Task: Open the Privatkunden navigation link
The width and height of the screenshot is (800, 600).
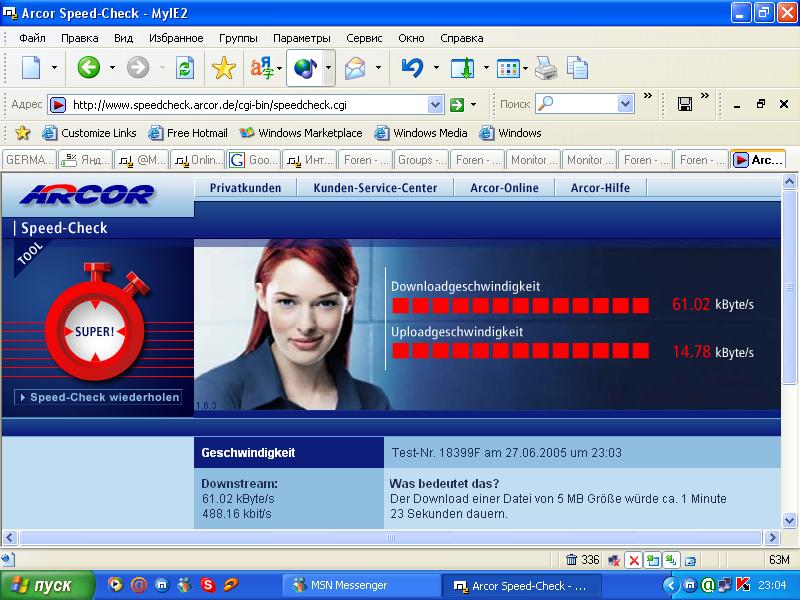Action: (245, 188)
